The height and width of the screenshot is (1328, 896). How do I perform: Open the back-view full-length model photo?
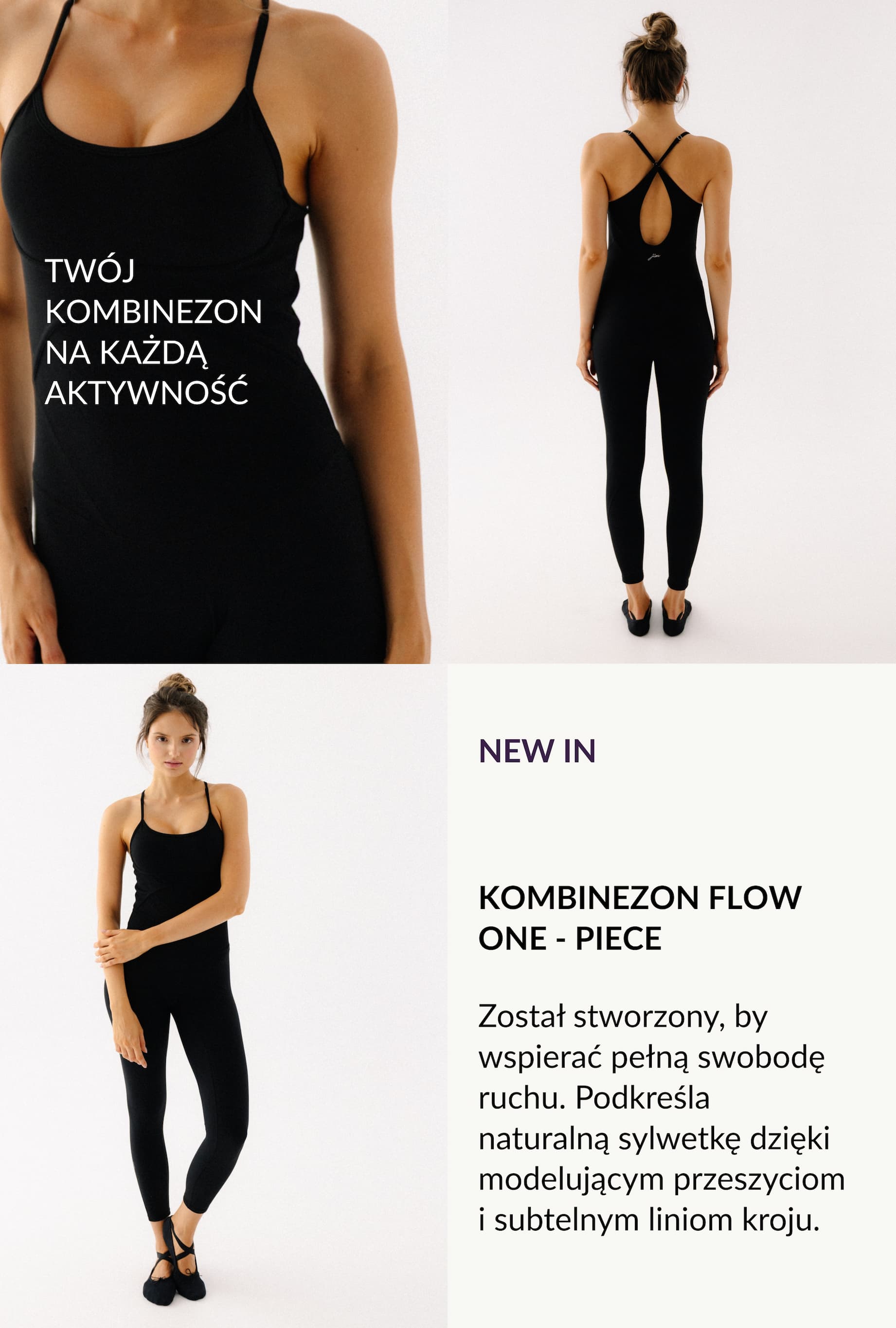(x=672, y=331)
